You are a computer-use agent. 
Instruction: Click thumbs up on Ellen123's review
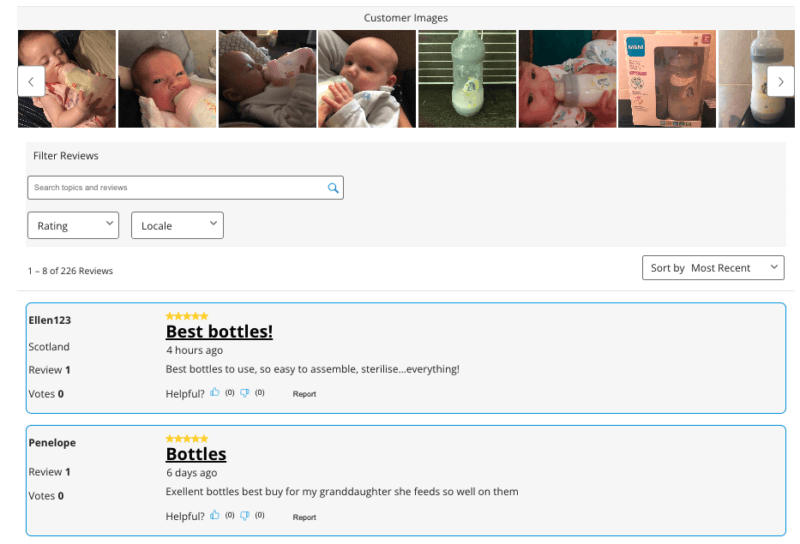point(215,393)
